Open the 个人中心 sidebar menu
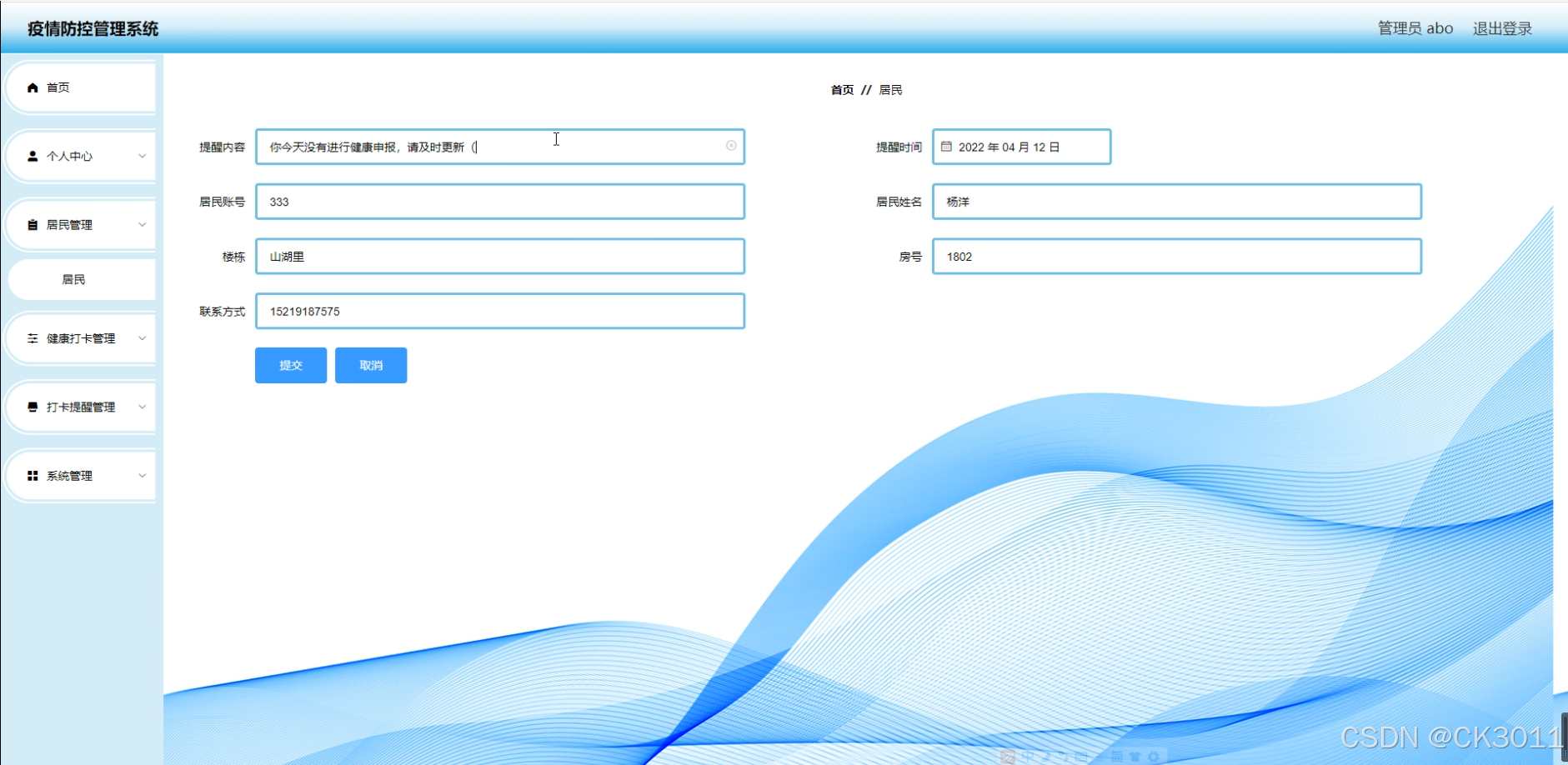 (x=81, y=156)
